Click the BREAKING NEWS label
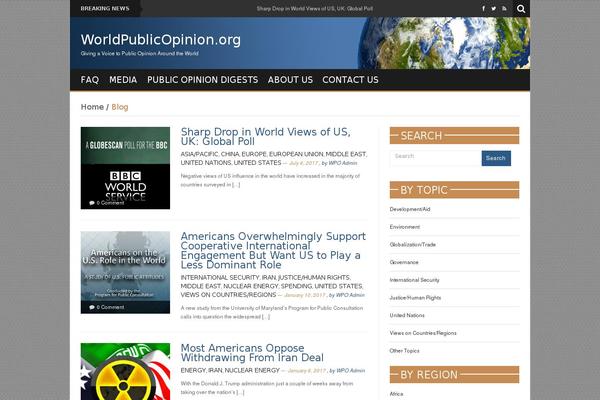 click(x=105, y=8)
